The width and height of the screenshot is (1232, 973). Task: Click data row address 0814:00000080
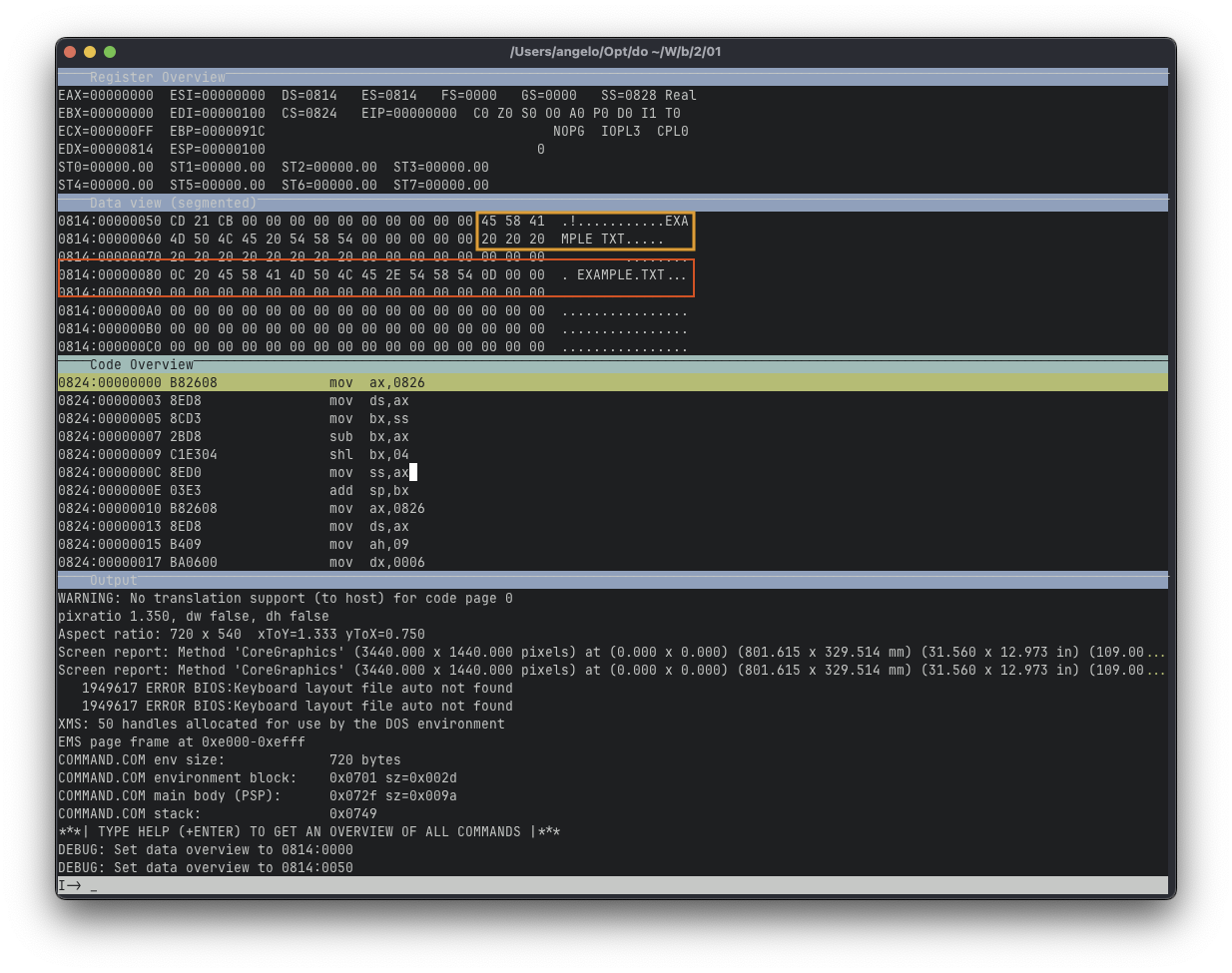click(x=110, y=274)
